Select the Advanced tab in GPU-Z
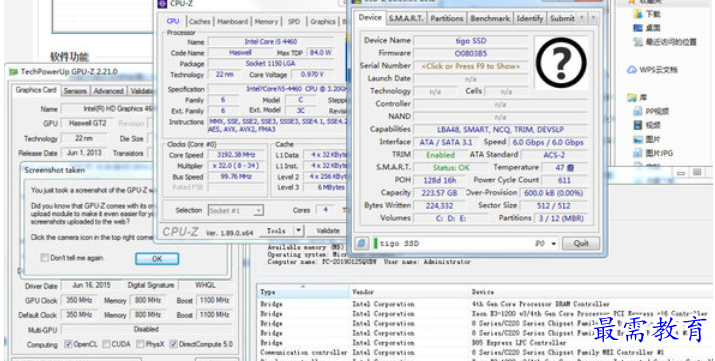Image resolution: width=715 pixels, height=361 pixels. (x=109, y=91)
